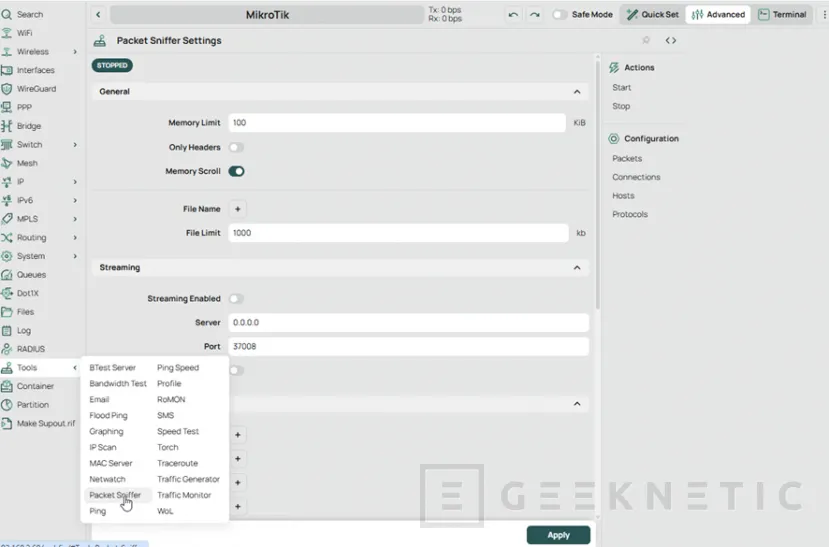Toggle the Safe Mode switch
The image size is (829, 547).
pyautogui.click(x=560, y=15)
